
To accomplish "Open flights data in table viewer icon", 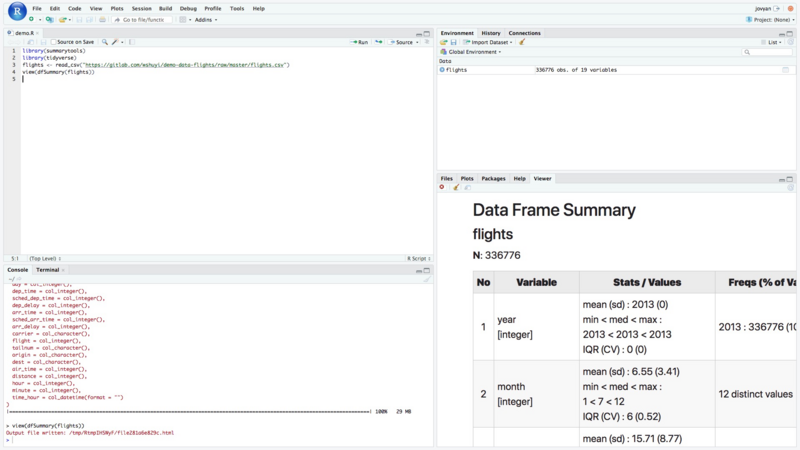I will click(785, 70).
